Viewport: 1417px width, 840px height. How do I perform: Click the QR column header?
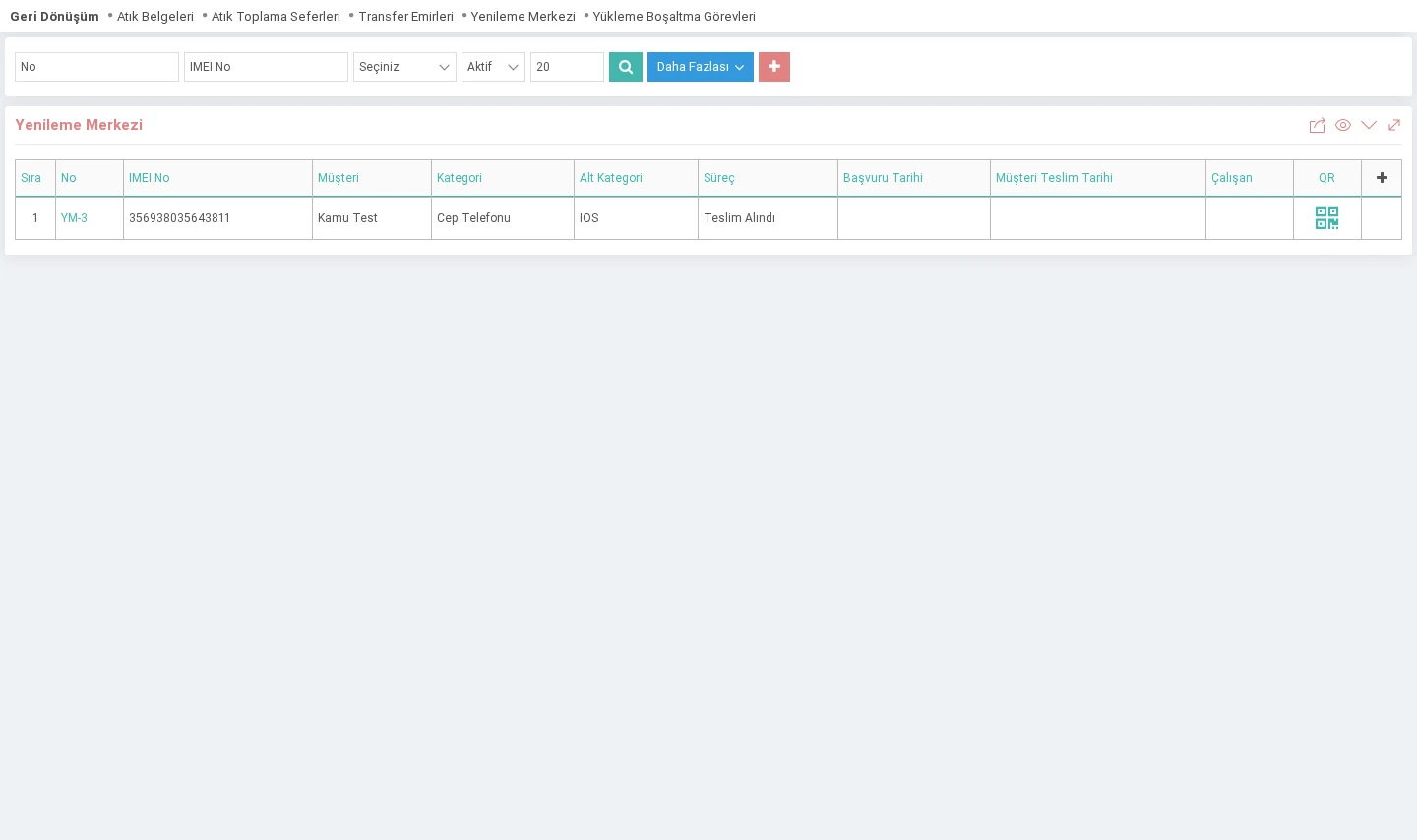click(1326, 178)
